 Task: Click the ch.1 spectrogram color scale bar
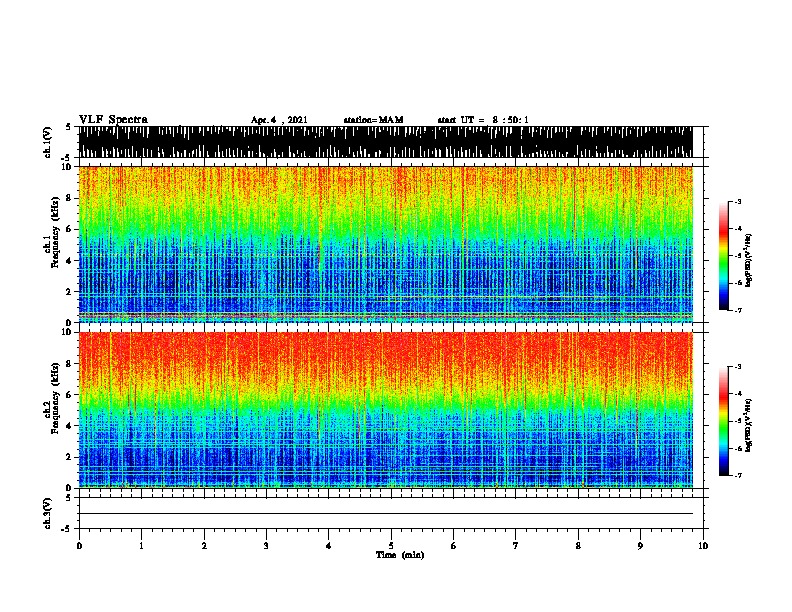[x=723, y=256]
